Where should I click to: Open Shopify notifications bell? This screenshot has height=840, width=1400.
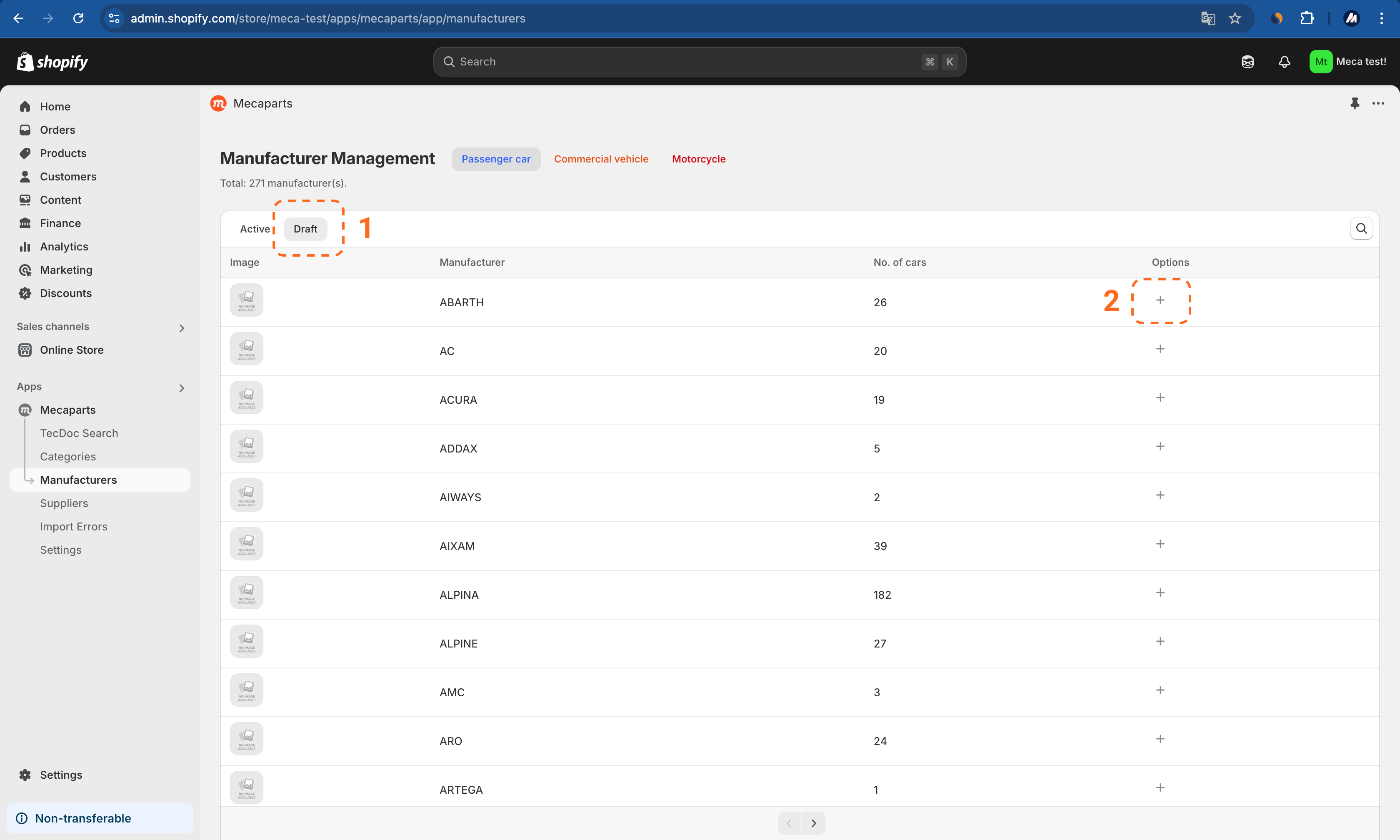coord(1284,62)
